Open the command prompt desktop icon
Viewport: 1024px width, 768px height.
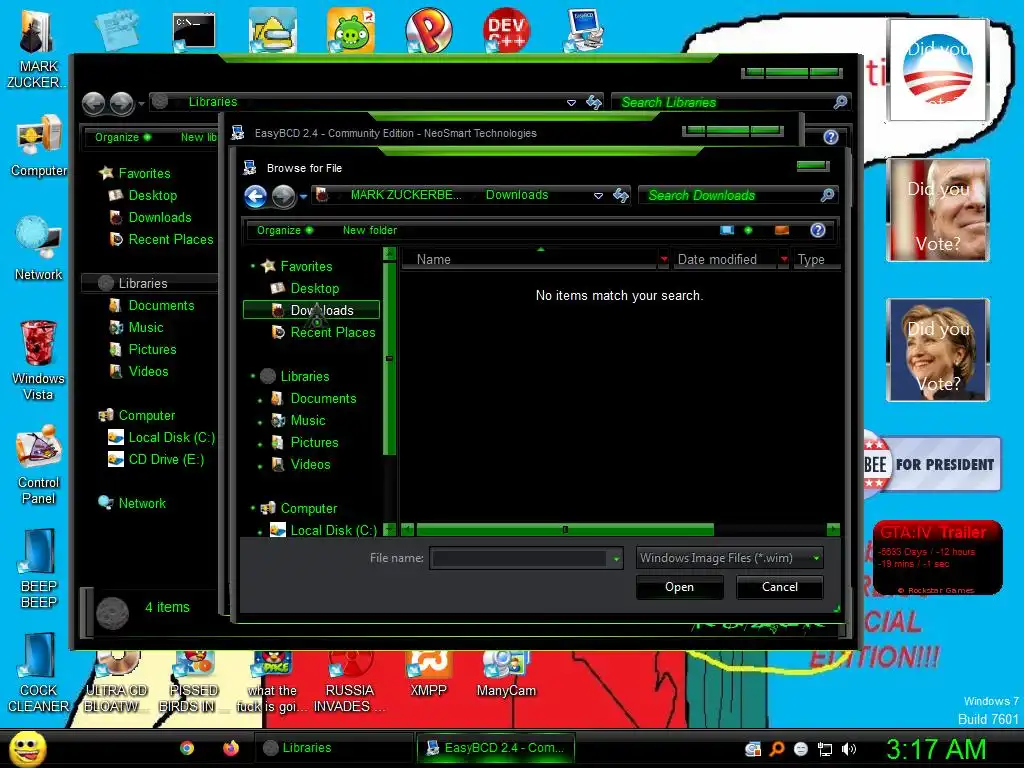click(194, 31)
